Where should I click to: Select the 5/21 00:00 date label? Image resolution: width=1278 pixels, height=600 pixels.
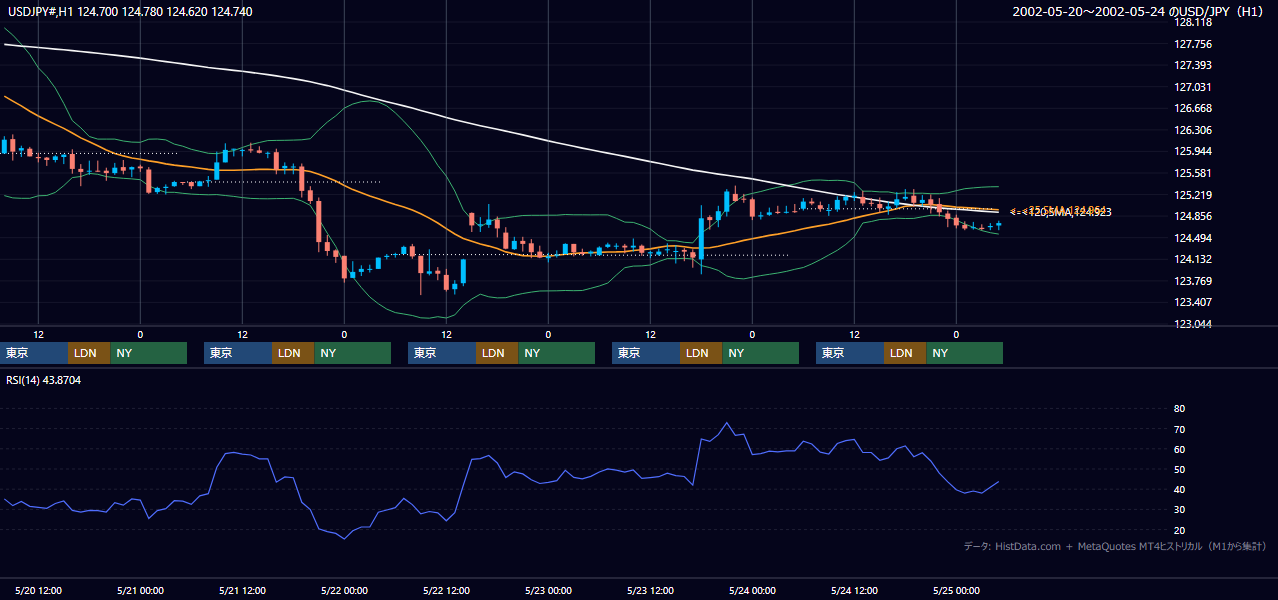point(141,590)
